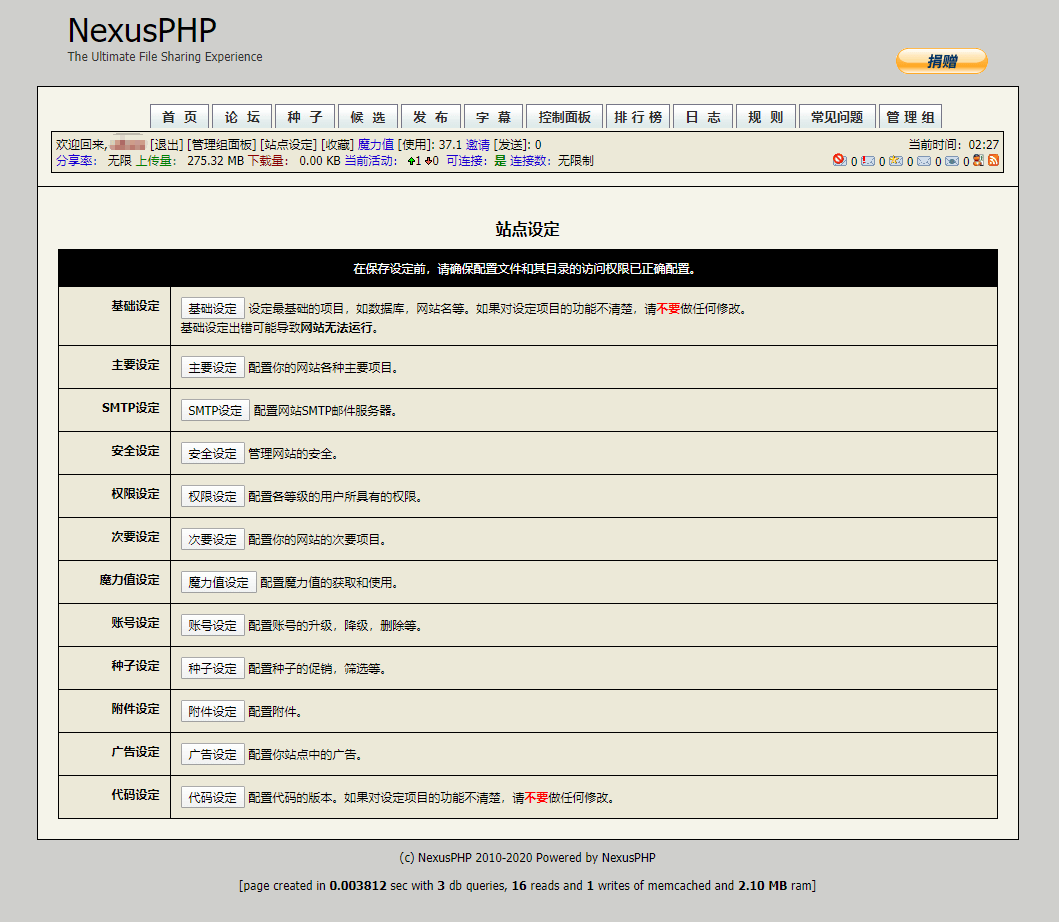Open the 规则 rules tab
The width and height of the screenshot is (1059, 922).
coord(766,117)
